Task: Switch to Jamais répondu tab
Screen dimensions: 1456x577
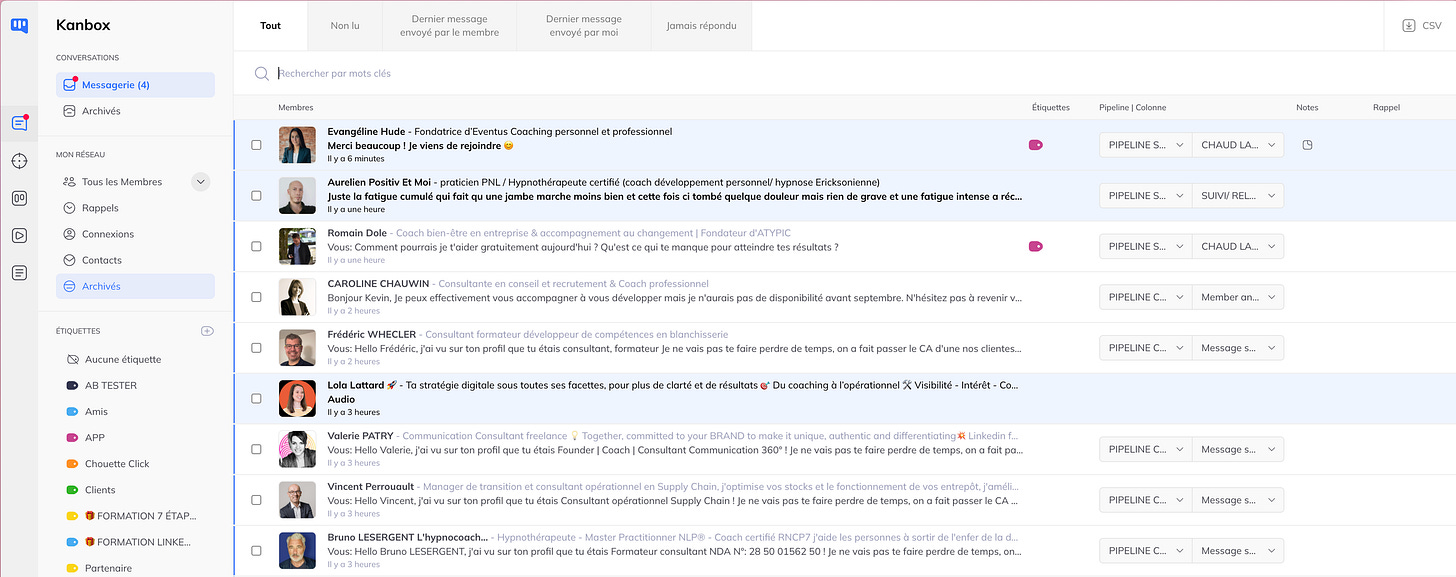Action: pyautogui.click(x=701, y=26)
